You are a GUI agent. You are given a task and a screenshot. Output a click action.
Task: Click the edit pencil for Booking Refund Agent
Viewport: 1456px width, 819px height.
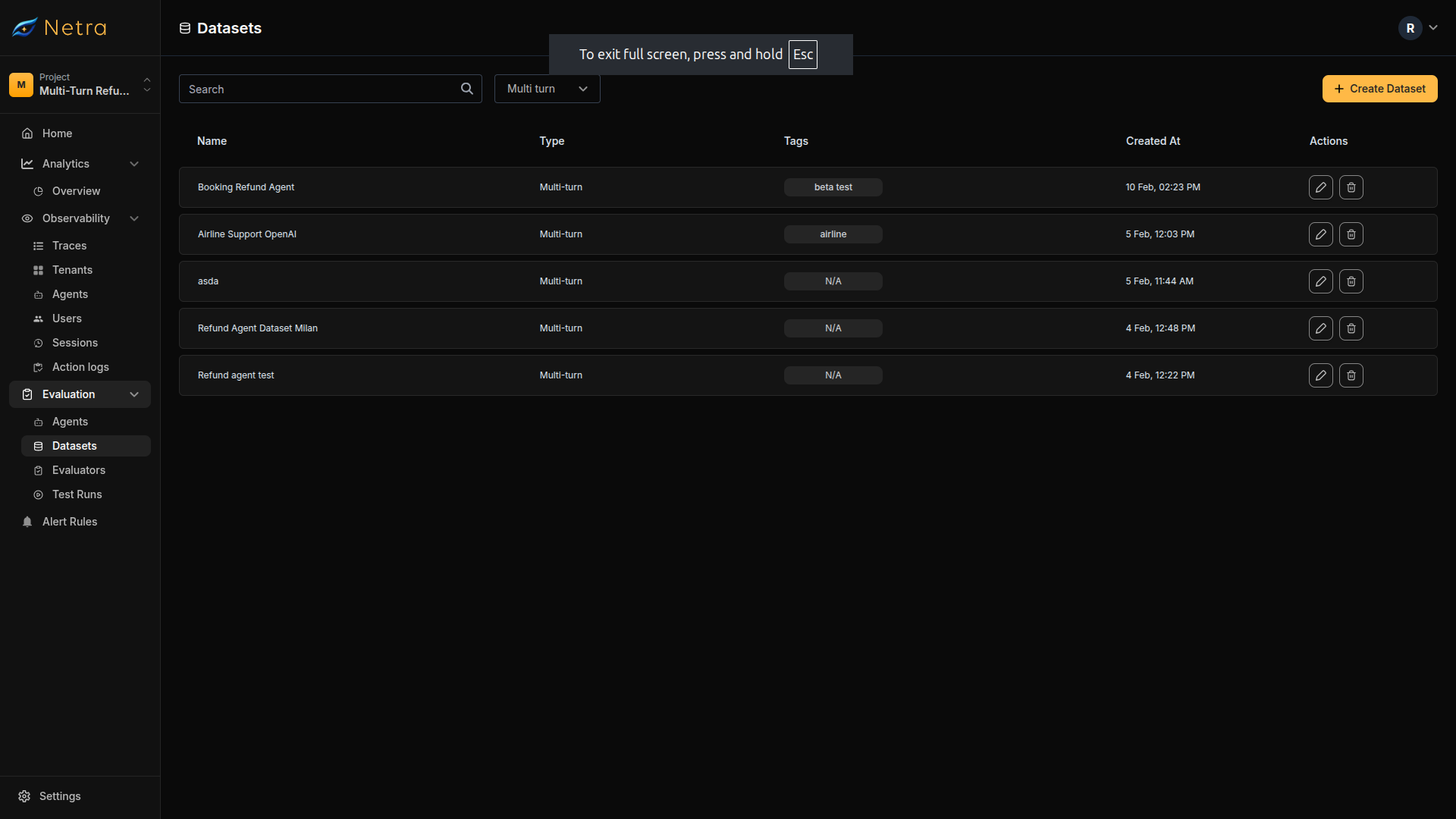(x=1321, y=187)
